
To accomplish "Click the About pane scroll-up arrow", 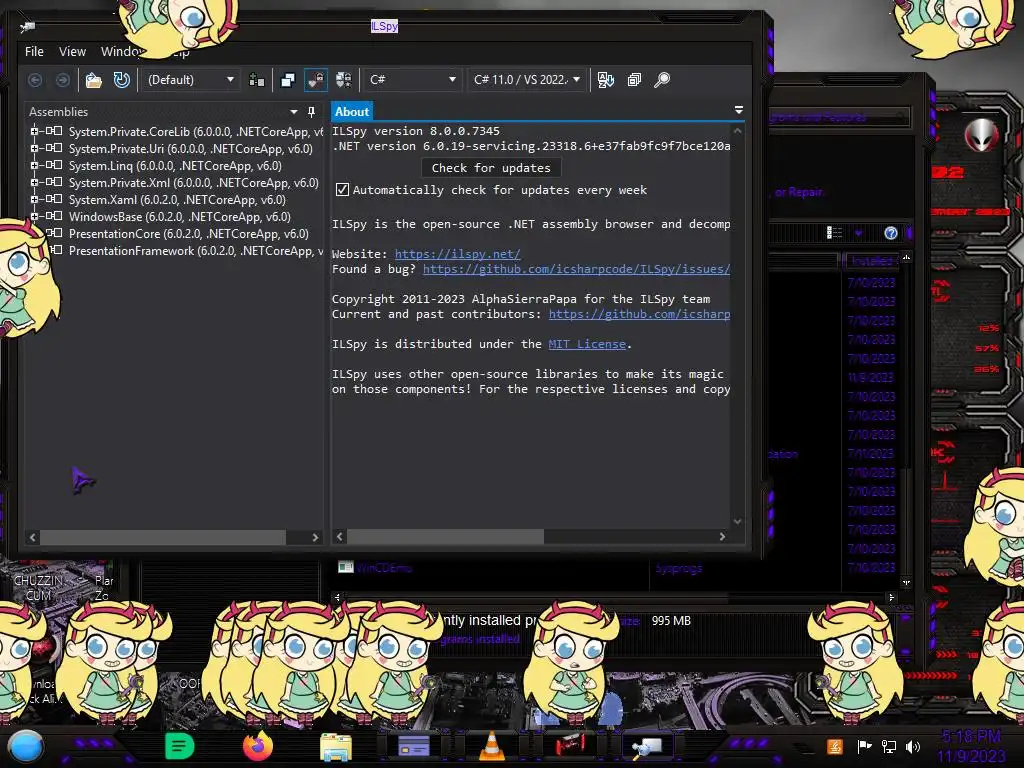I will [737, 131].
